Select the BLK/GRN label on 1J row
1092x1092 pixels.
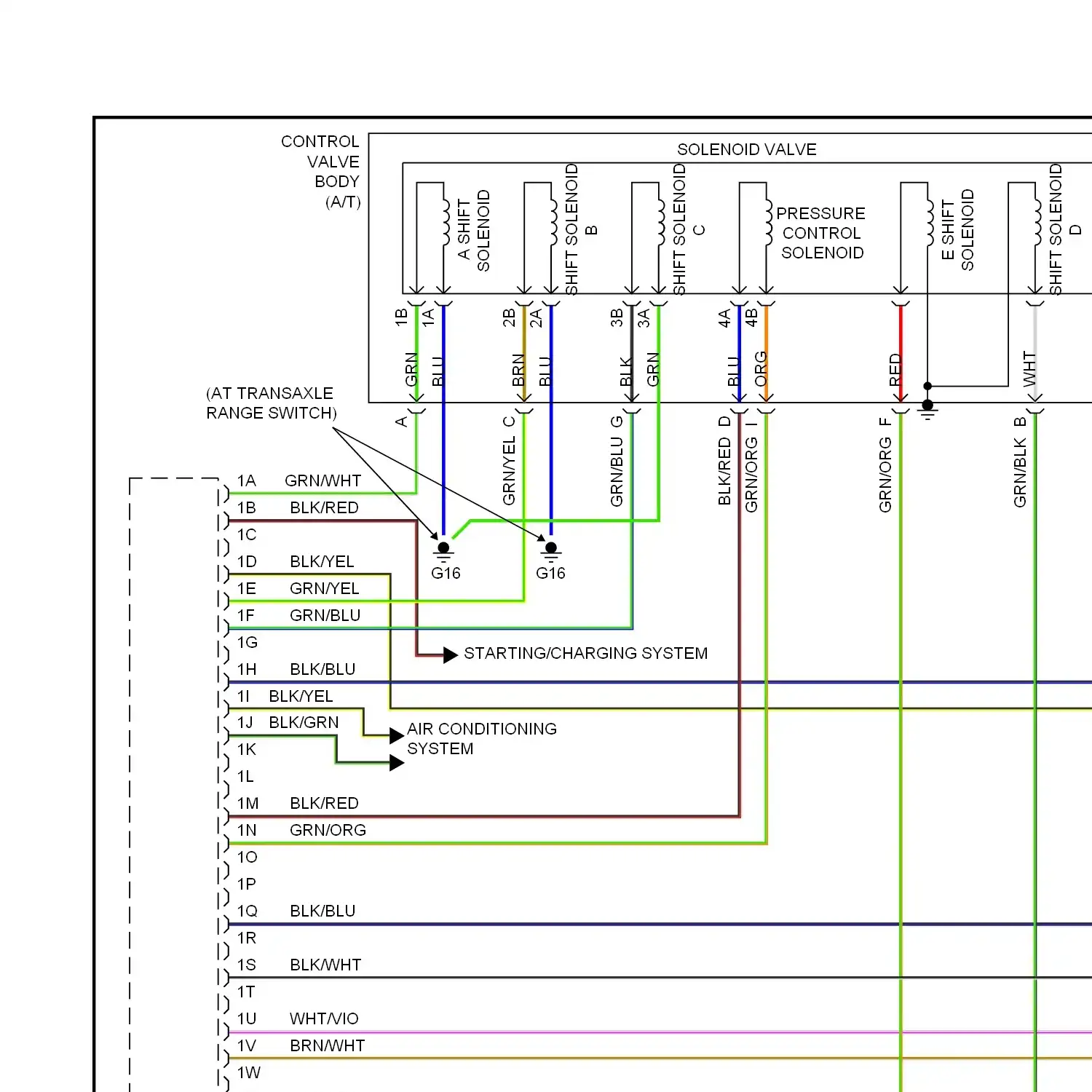(x=304, y=722)
